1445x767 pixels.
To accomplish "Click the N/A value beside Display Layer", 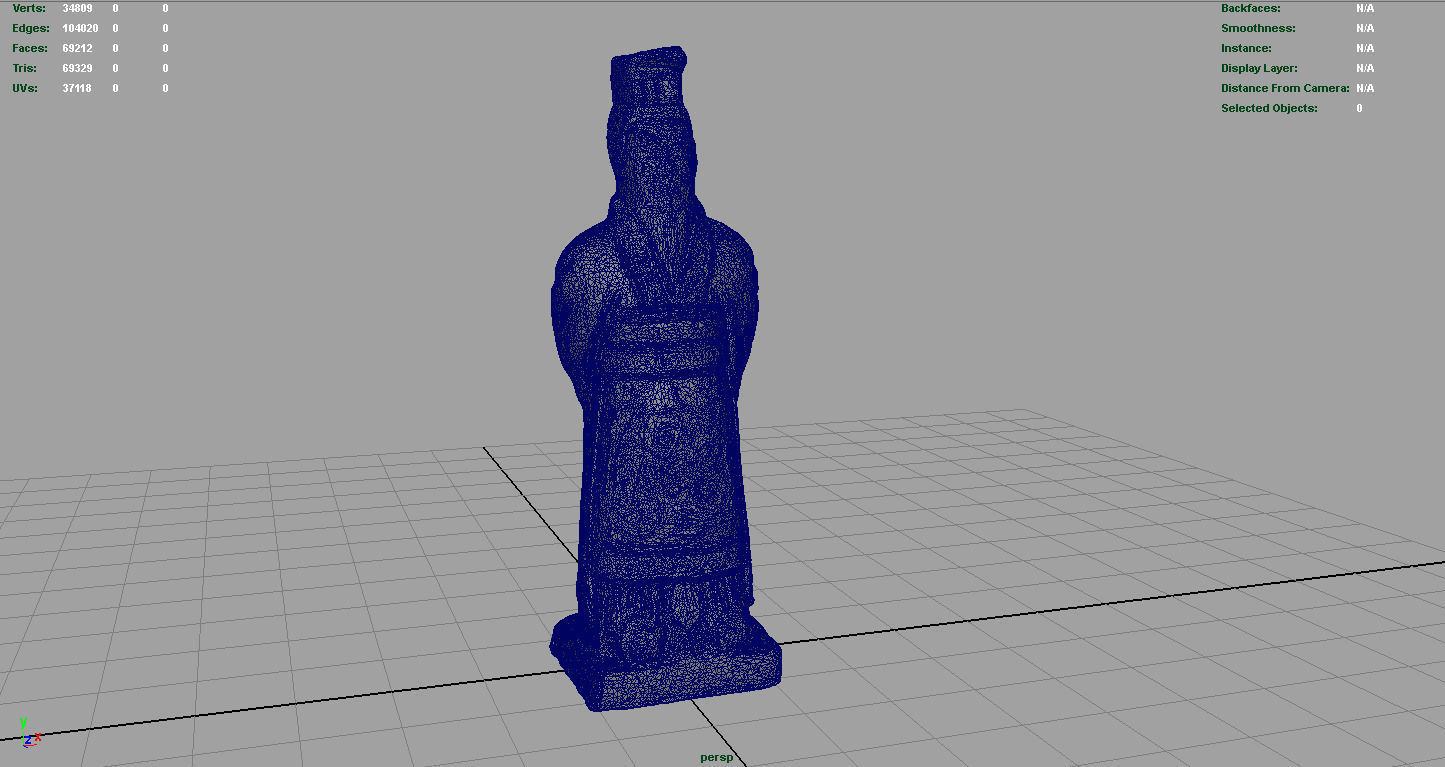I will (1365, 68).
